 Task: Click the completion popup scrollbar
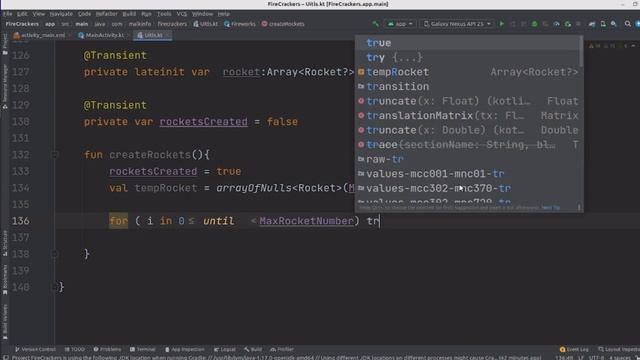click(581, 52)
